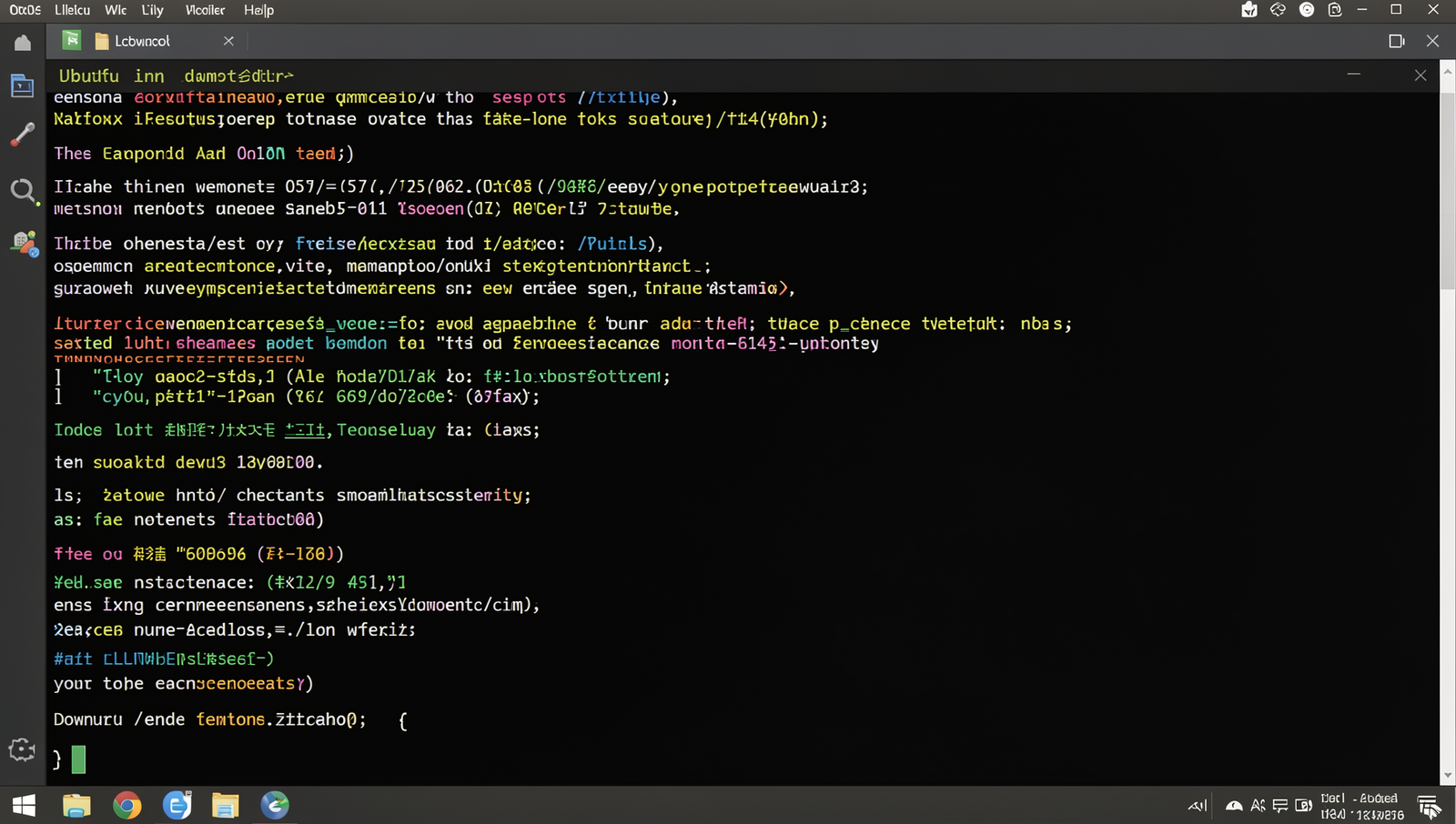Screen dimensions: 1456x824
Task: Open the home icon in the sidebar
Action: click(23, 43)
